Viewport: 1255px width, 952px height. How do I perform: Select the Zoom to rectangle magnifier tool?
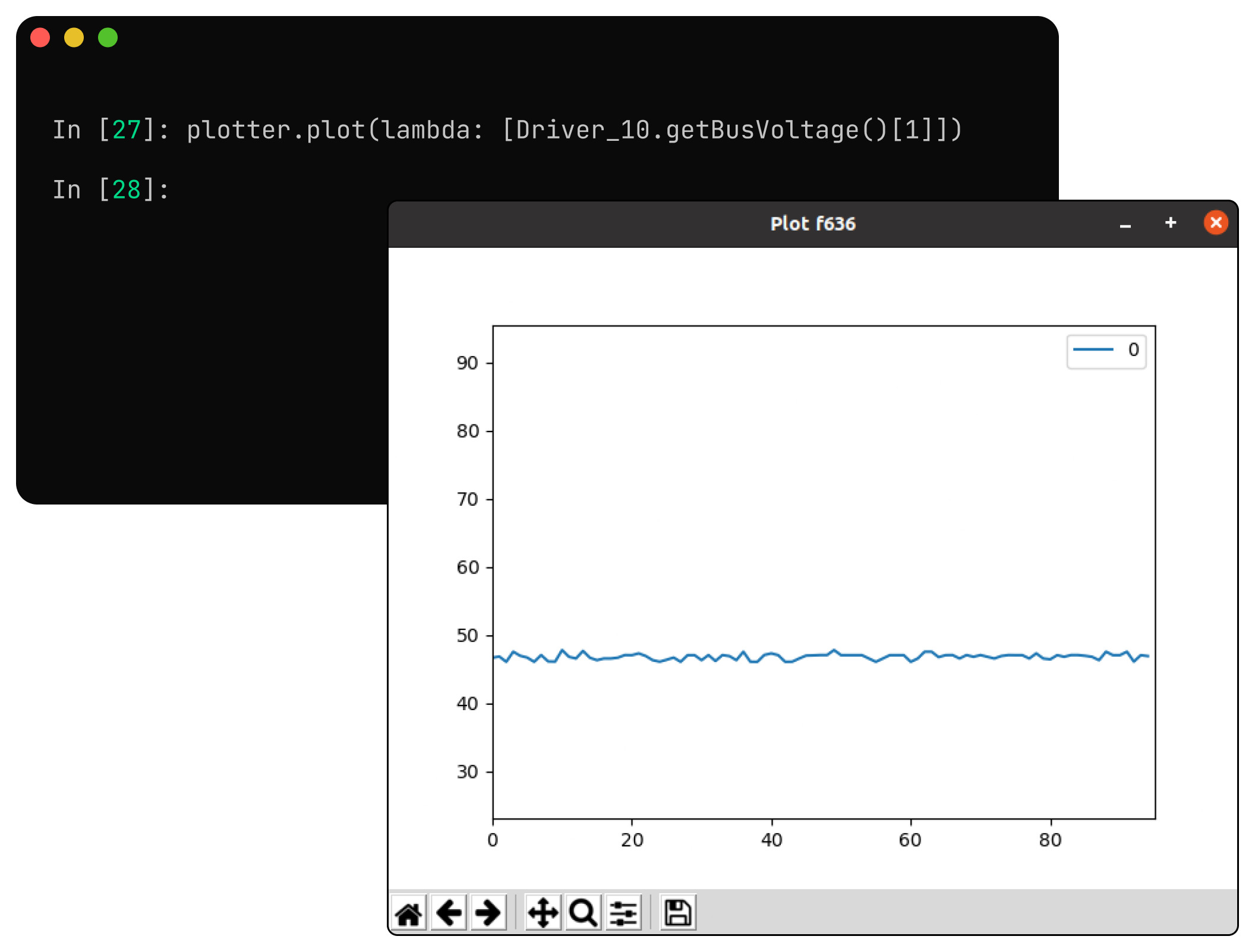point(583,913)
